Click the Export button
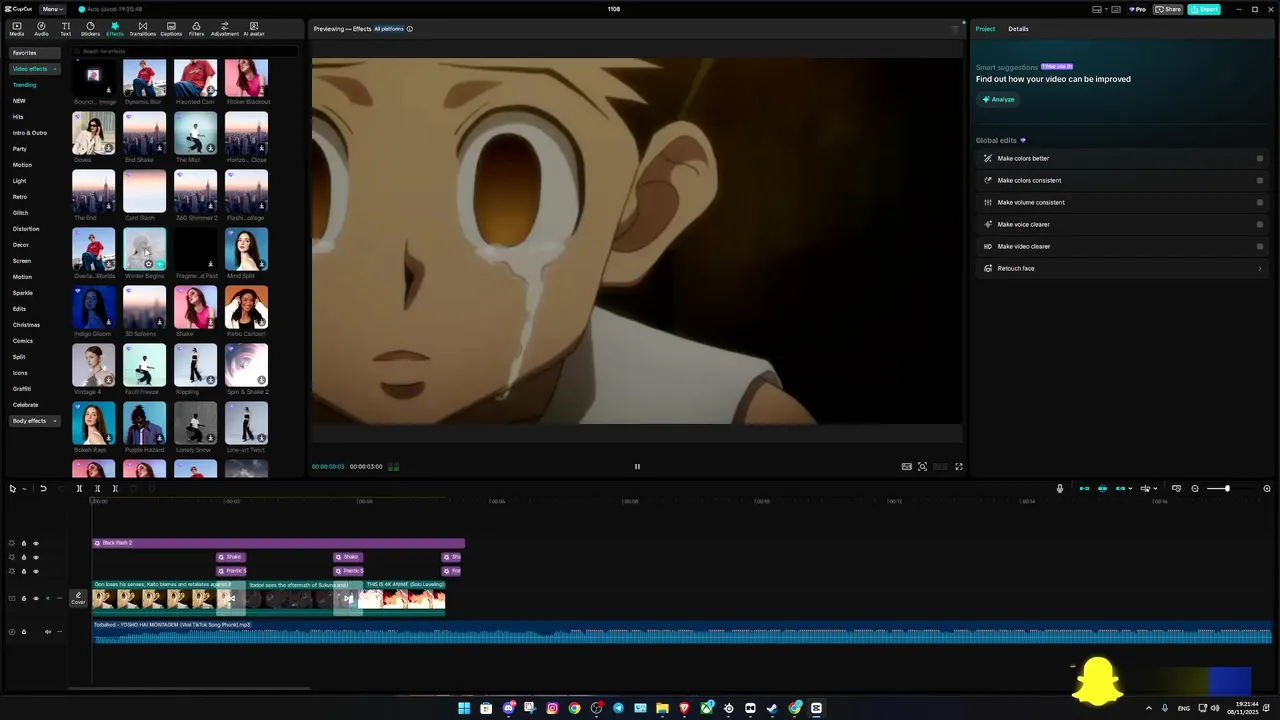The image size is (1280, 720). pyautogui.click(x=1204, y=9)
